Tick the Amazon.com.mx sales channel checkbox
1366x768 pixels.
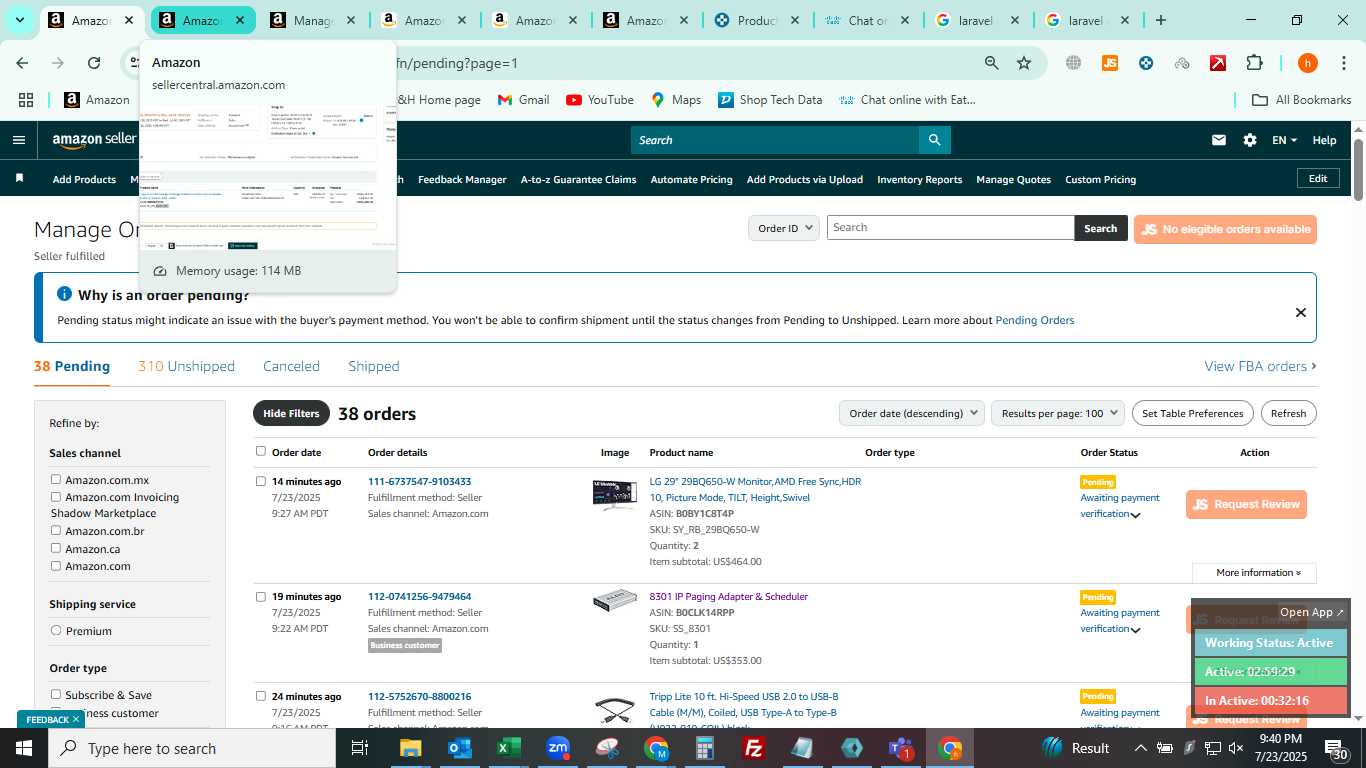56,480
